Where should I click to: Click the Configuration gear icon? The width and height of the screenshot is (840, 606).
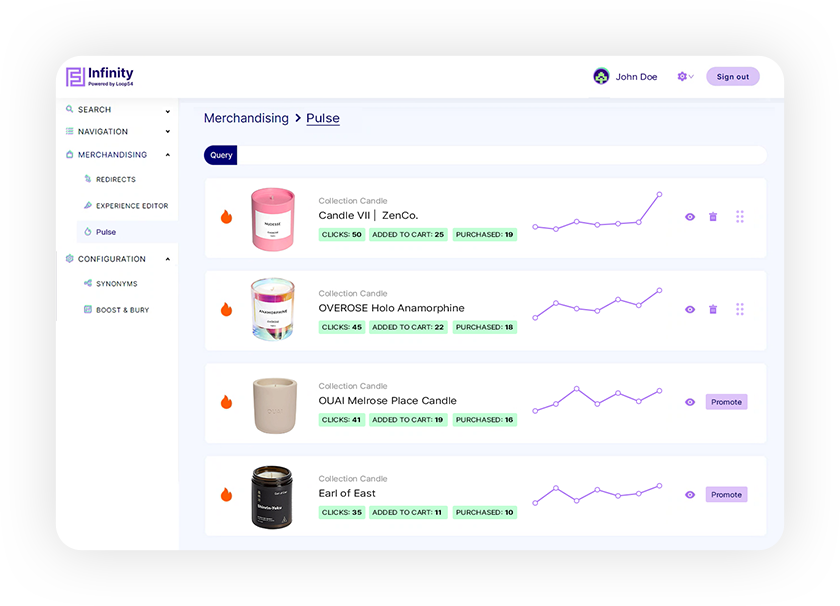[x=69, y=258]
